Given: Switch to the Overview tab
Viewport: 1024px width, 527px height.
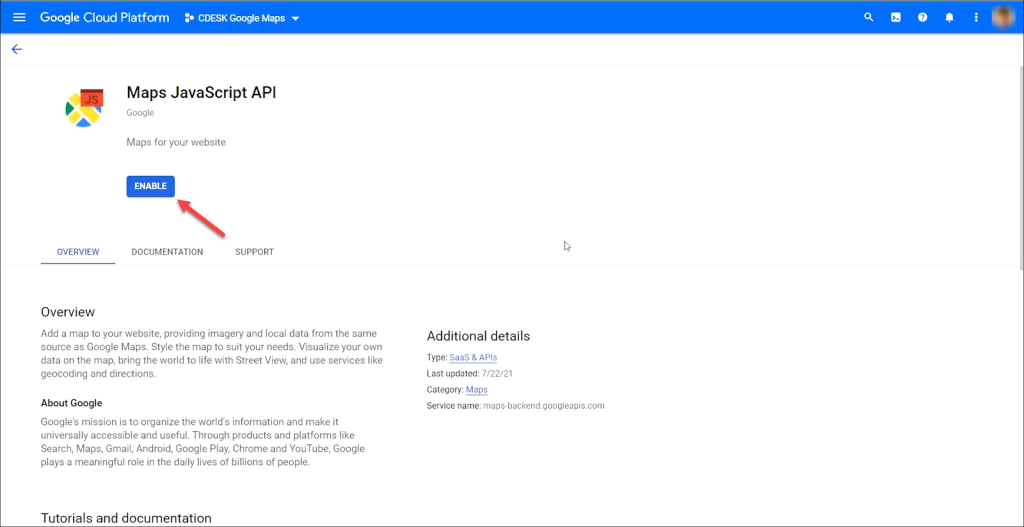Looking at the screenshot, I should [x=78, y=252].
